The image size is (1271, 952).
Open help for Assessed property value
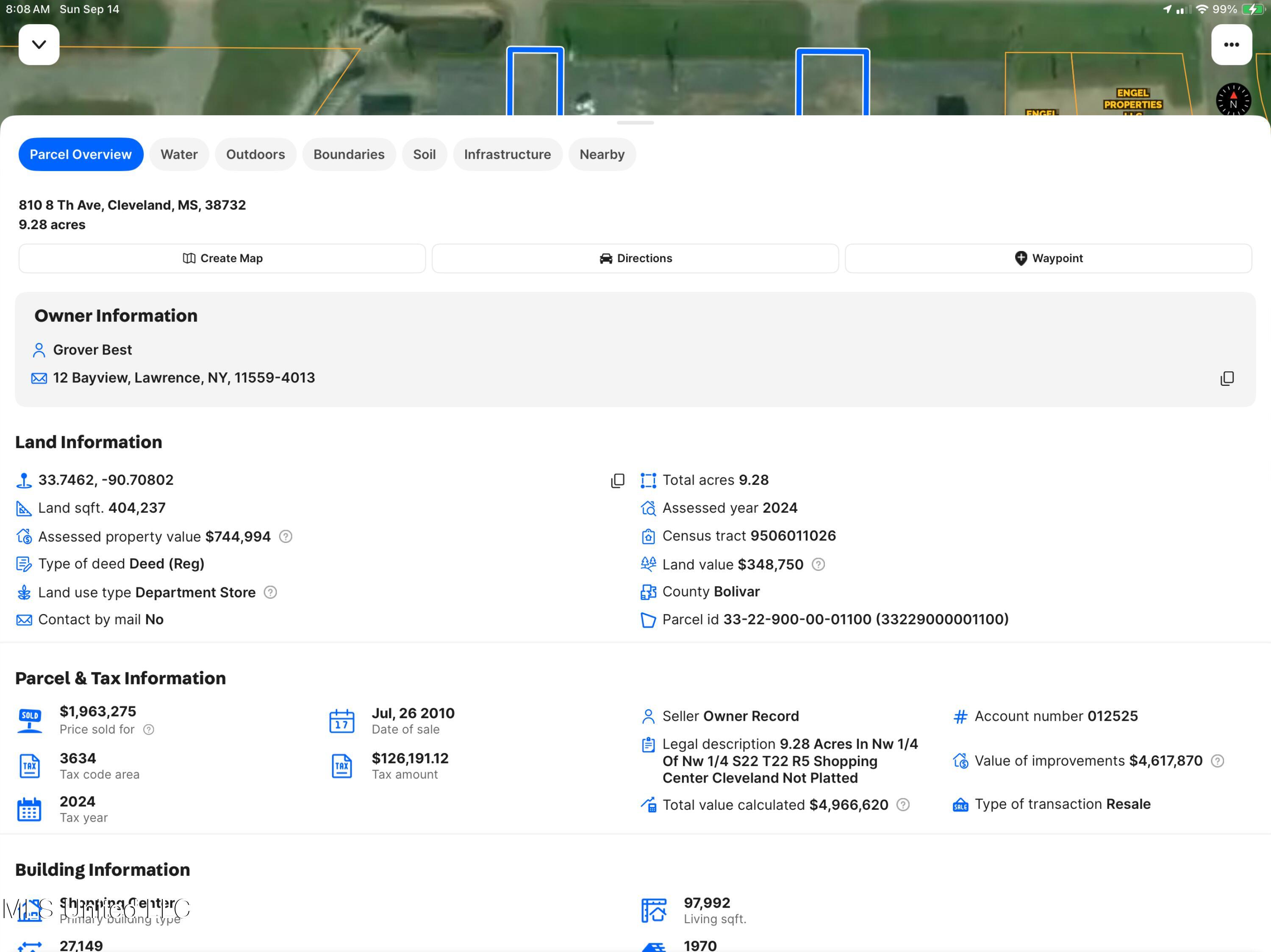coord(286,536)
